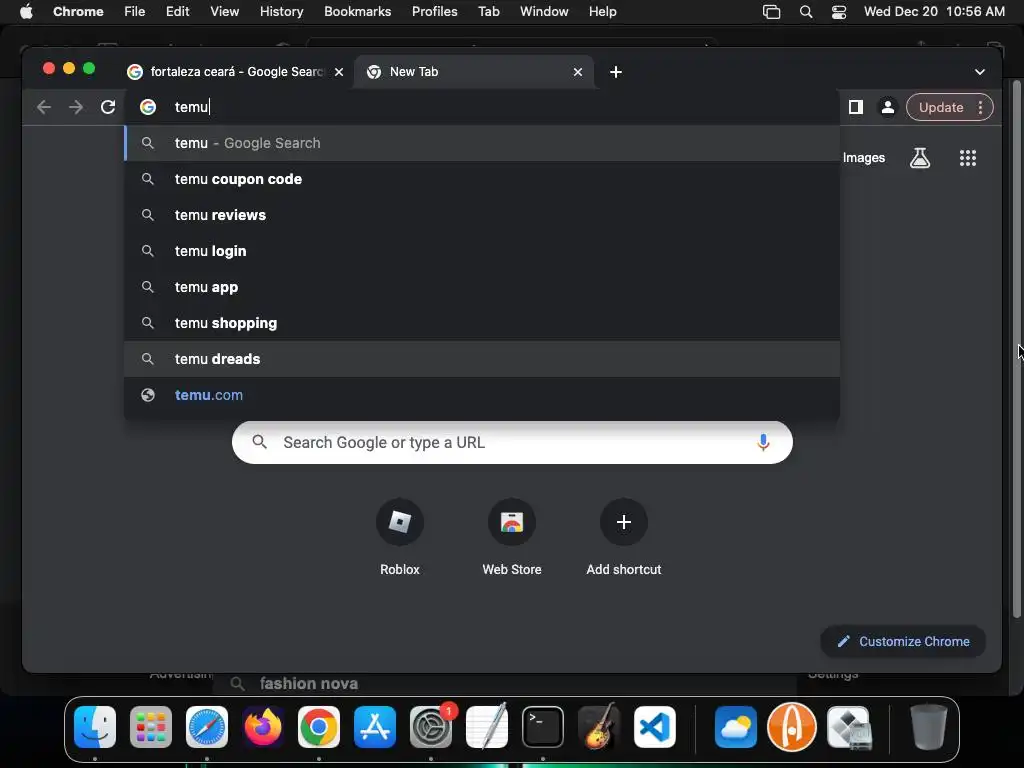Select suggestion temu reviews
1024x768 pixels.
point(482,215)
